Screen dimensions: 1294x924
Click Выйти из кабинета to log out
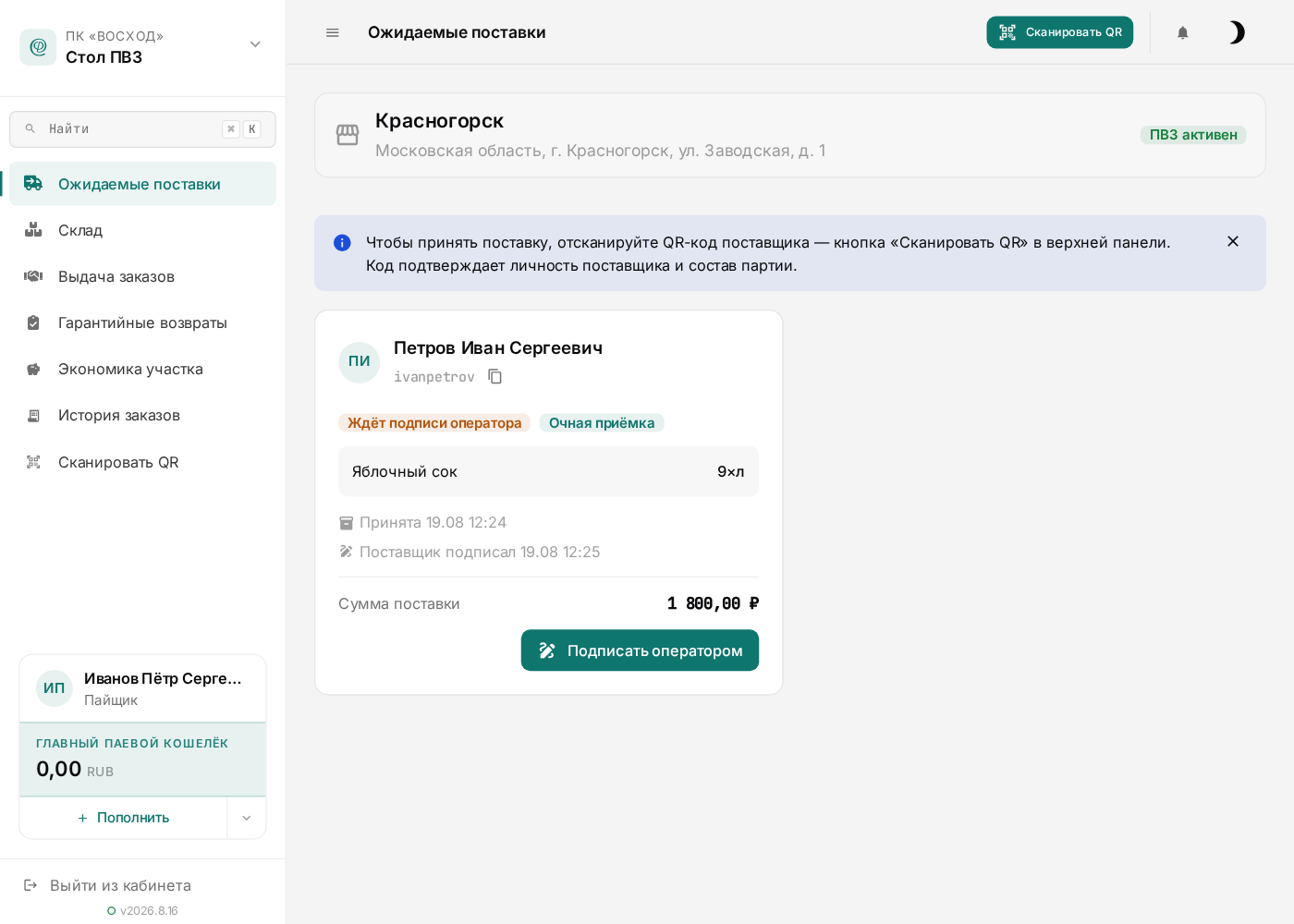coord(120,885)
